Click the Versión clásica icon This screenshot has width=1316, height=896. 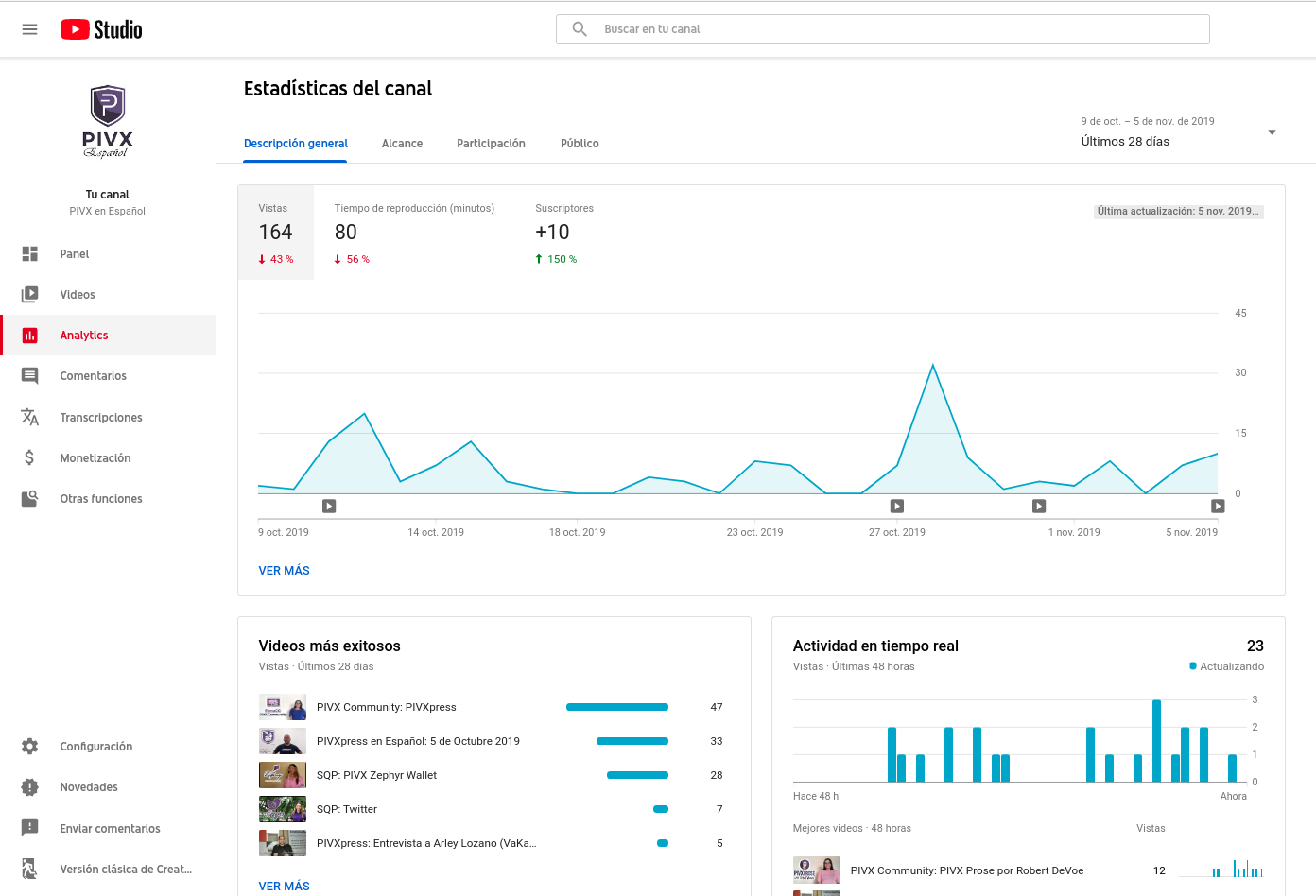pyautogui.click(x=30, y=869)
